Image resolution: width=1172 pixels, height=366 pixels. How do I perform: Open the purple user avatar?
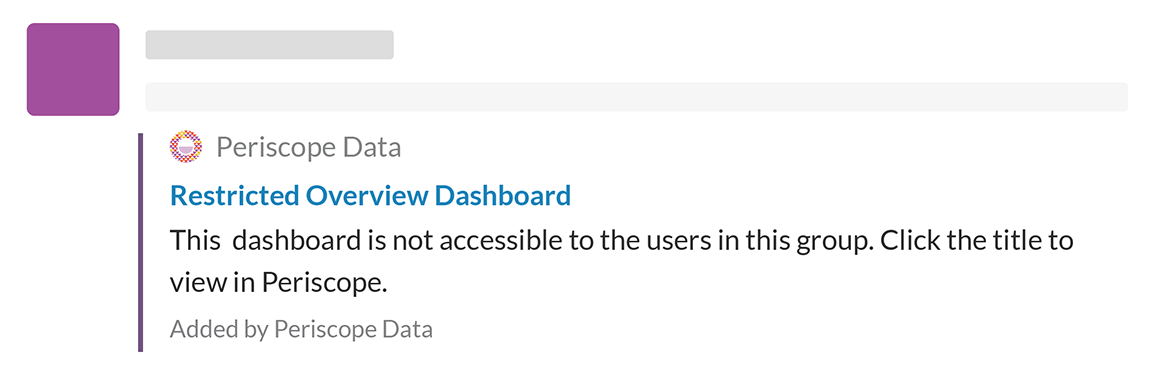[x=73, y=69]
